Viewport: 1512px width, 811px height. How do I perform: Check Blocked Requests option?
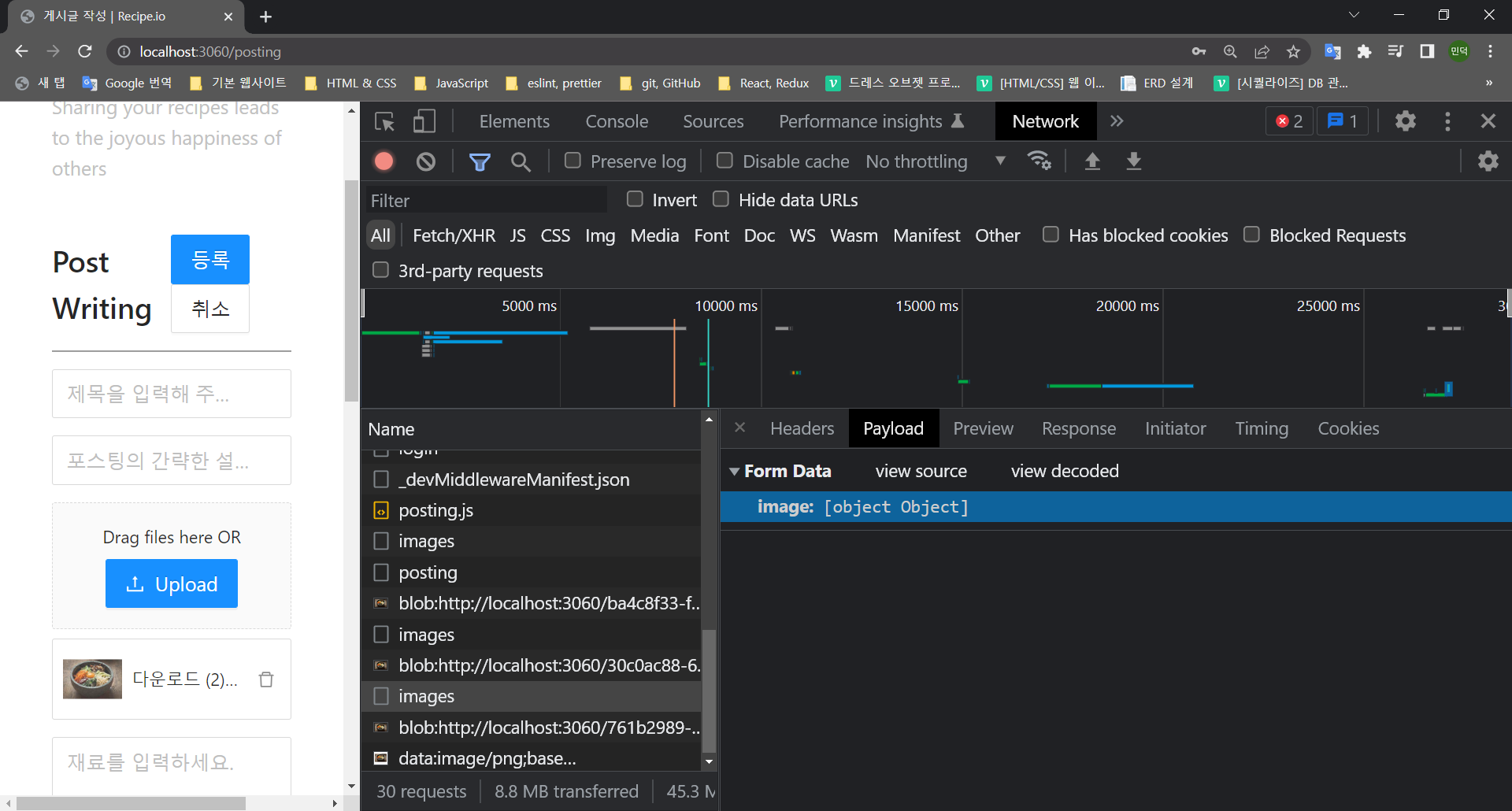coord(1251,235)
